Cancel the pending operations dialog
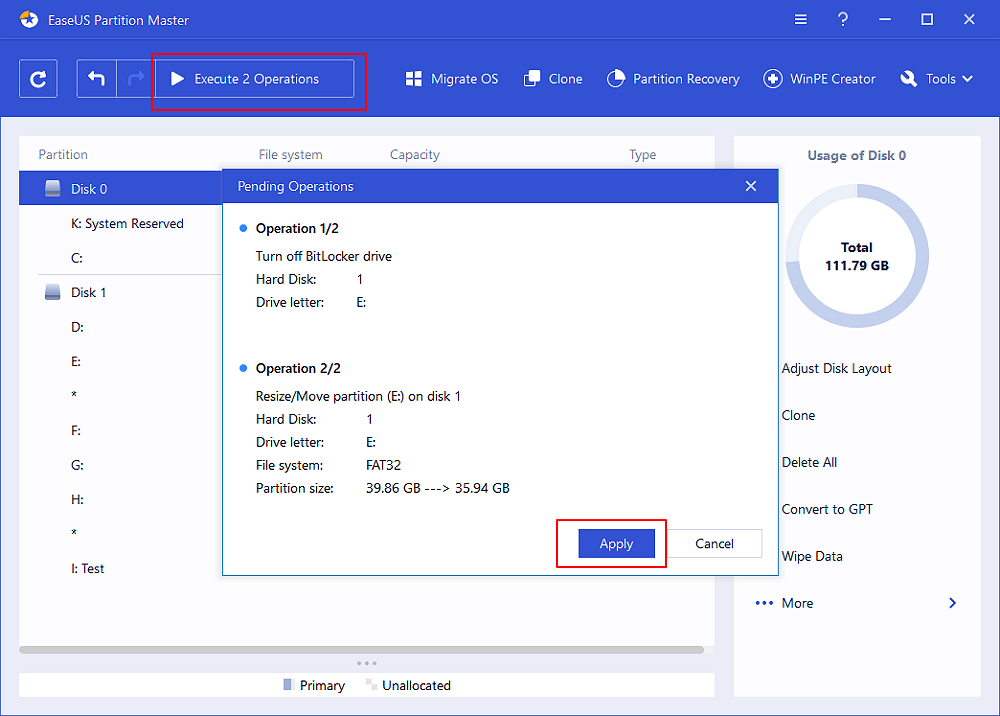The width and height of the screenshot is (1000, 716). [x=714, y=544]
